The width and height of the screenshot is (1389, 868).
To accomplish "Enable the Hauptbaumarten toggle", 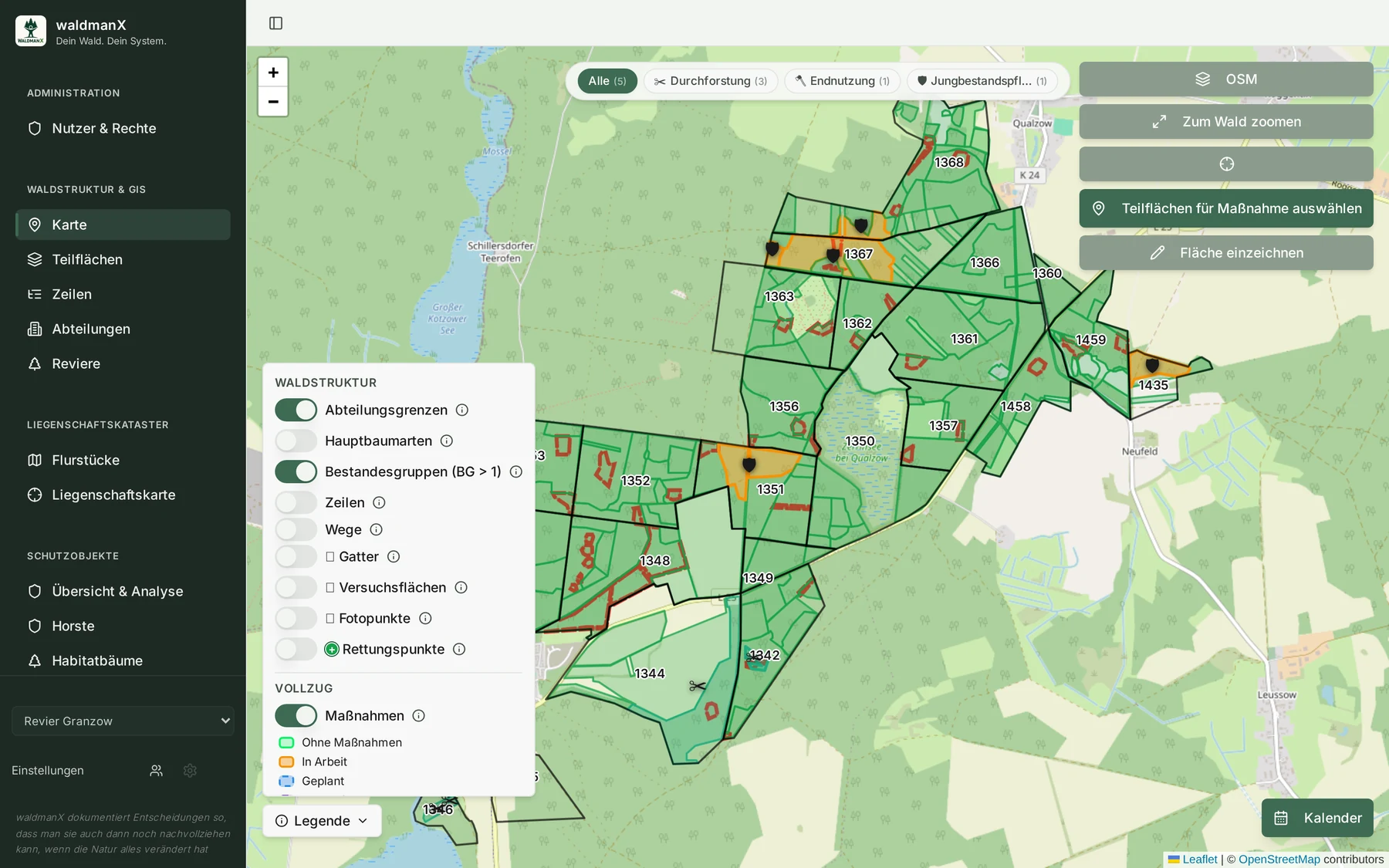I will click(x=296, y=441).
